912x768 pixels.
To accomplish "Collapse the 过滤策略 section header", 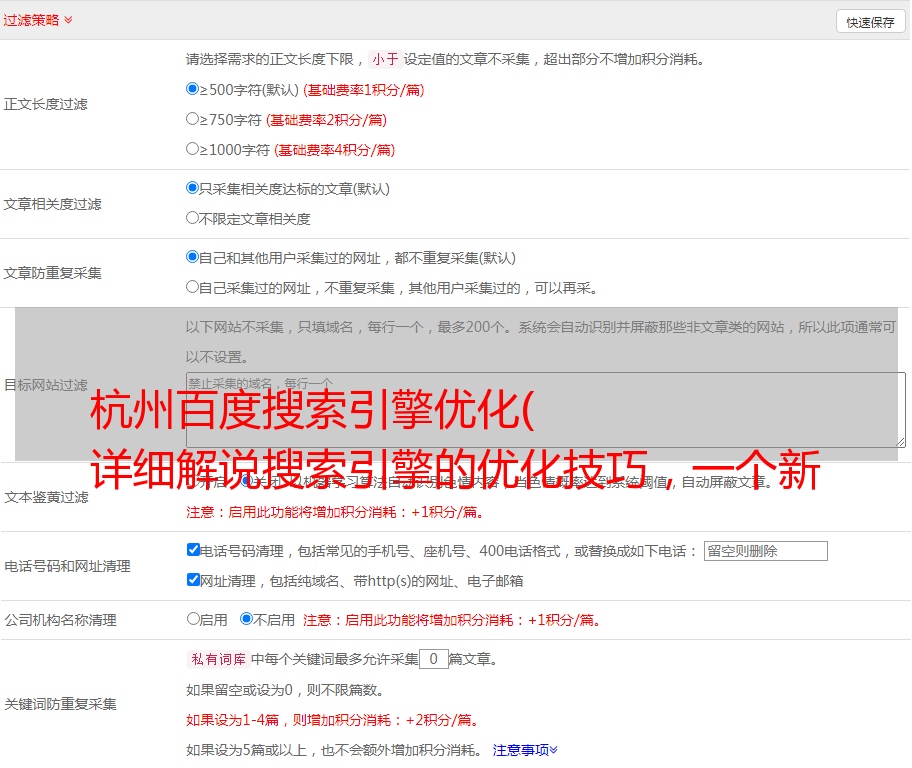I will coord(38,20).
